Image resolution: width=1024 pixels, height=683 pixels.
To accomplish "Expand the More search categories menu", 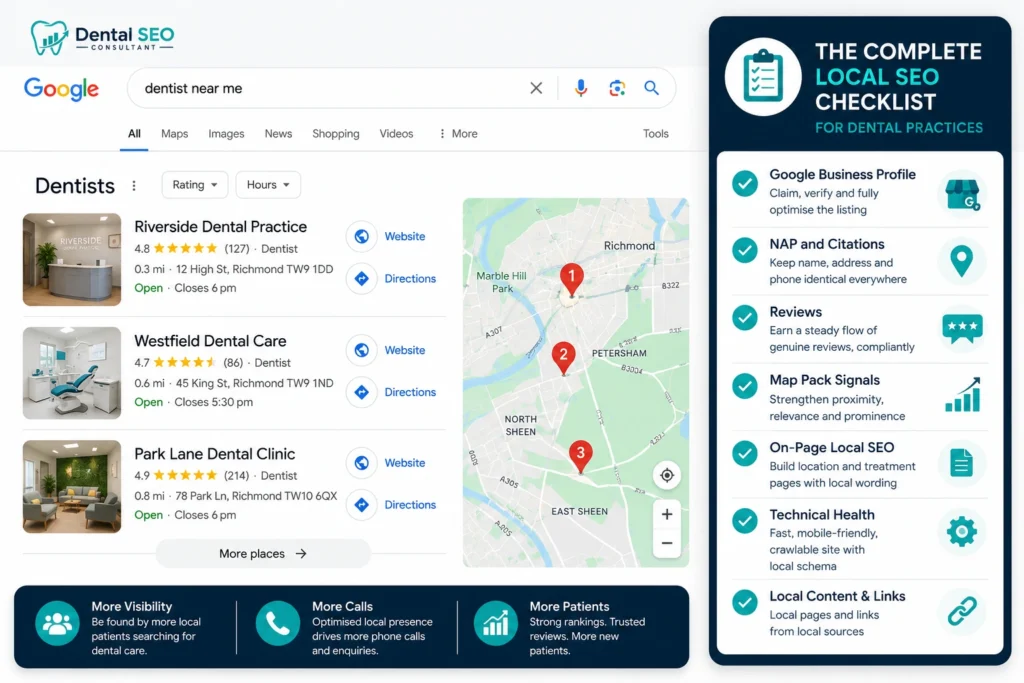I will [458, 133].
